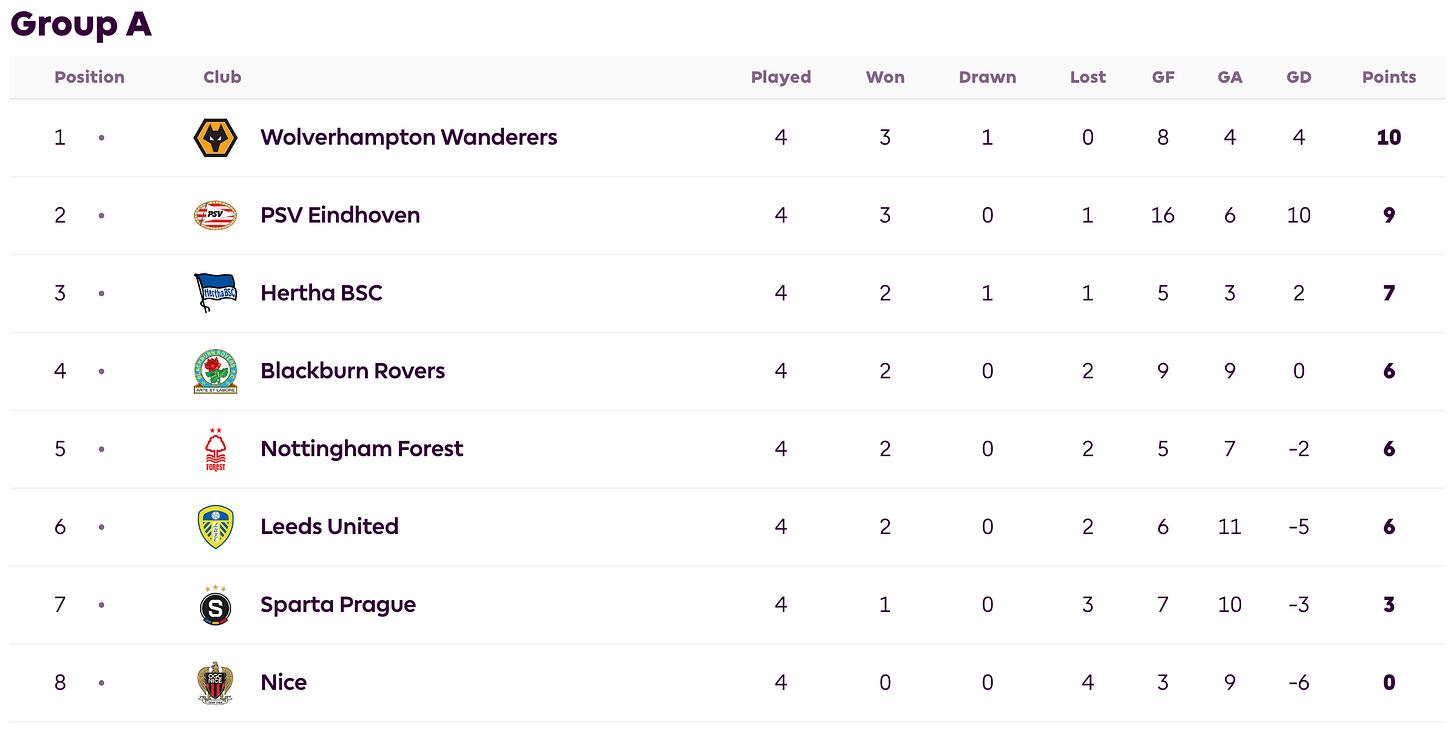The width and height of the screenshot is (1456, 733).
Task: Open the PSV Eindhoven club name link
Action: tap(340, 215)
